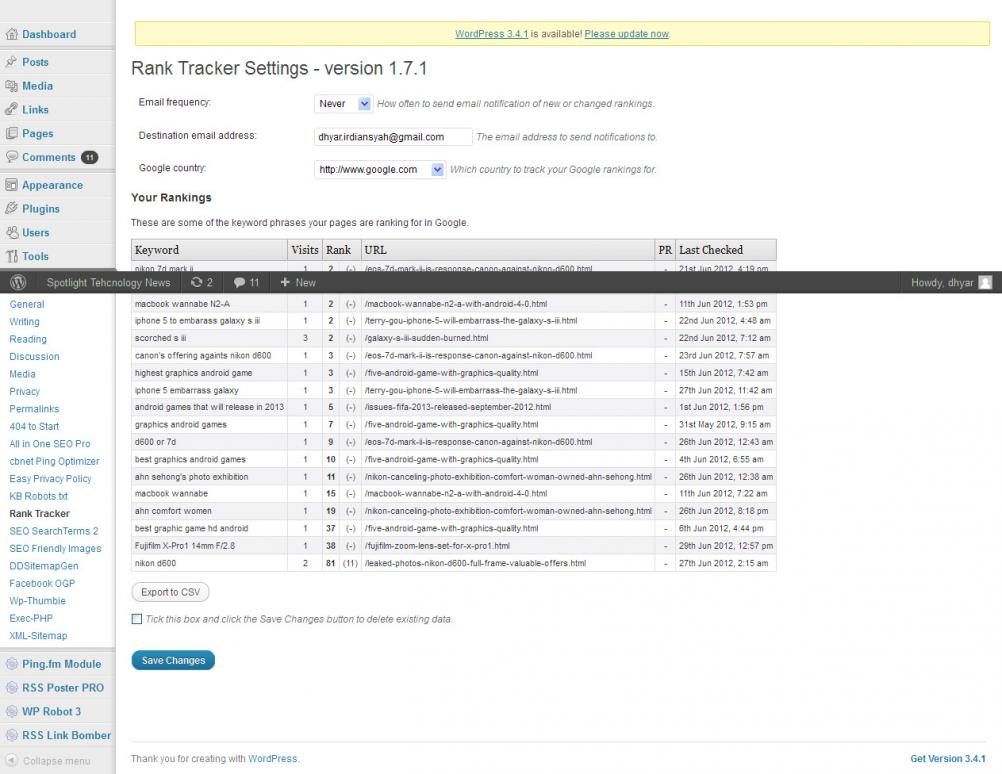The image size is (1002, 774).
Task: Open the Writing settings submenu item
Action: coord(24,321)
